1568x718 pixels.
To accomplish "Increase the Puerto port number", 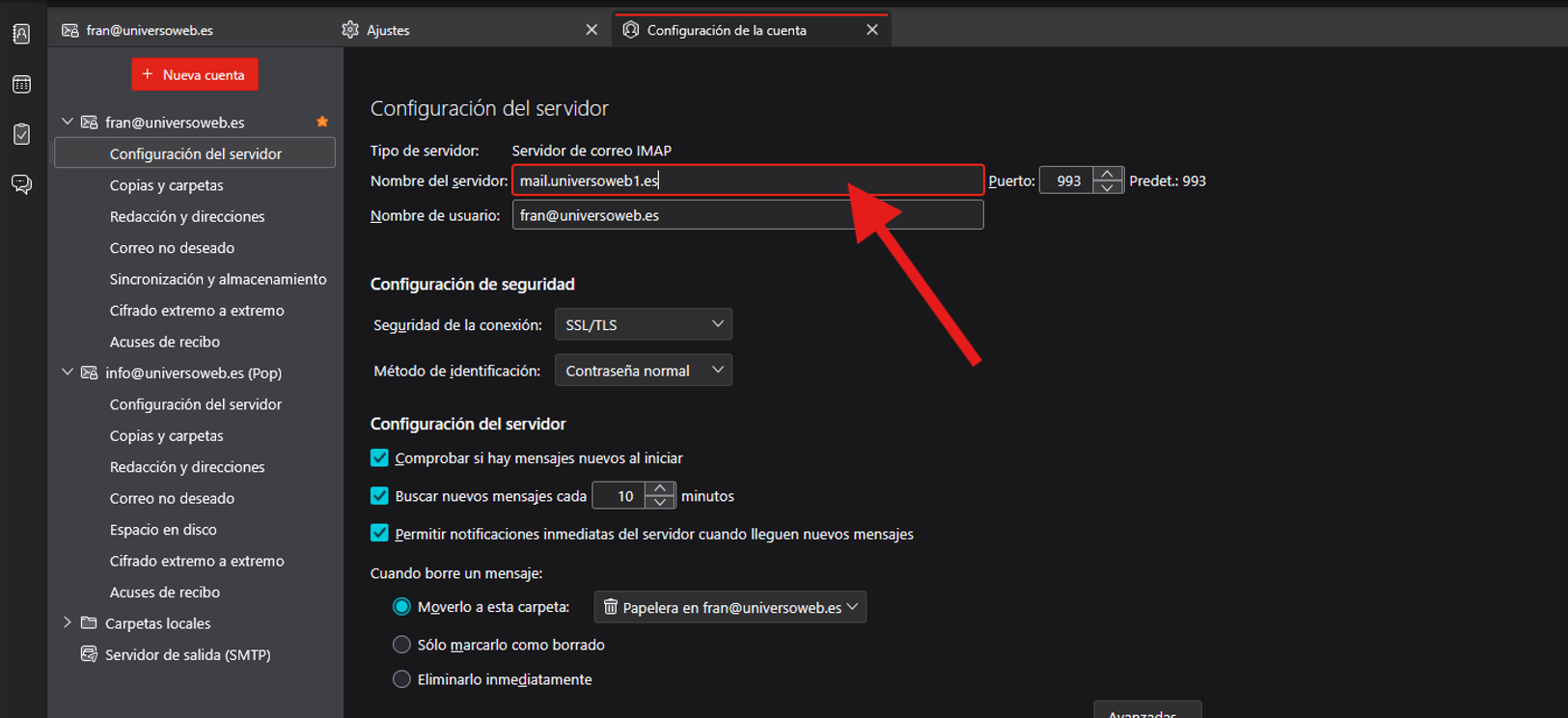I will click(1108, 174).
